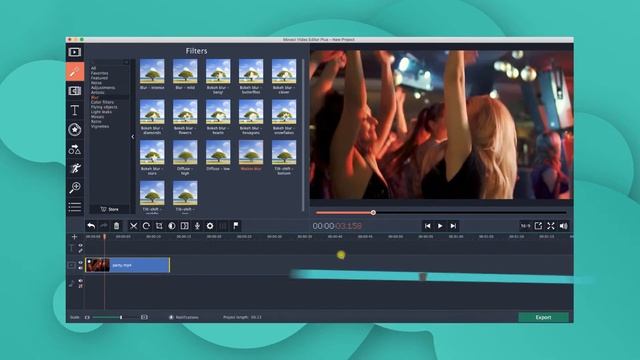Play the preview video
The image size is (640, 360).
coord(440,226)
